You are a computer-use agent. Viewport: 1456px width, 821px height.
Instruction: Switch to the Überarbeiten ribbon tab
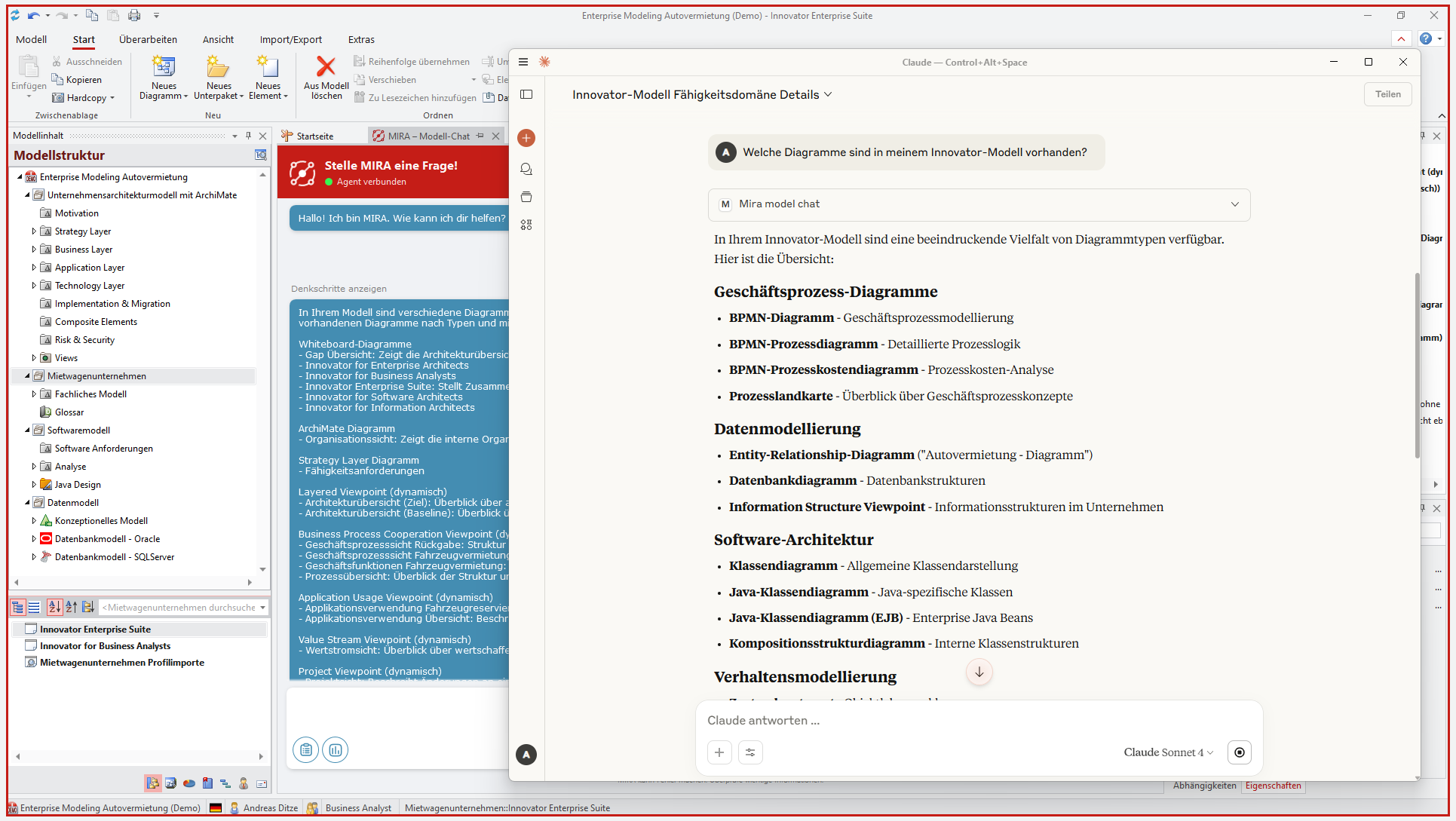[148, 40]
